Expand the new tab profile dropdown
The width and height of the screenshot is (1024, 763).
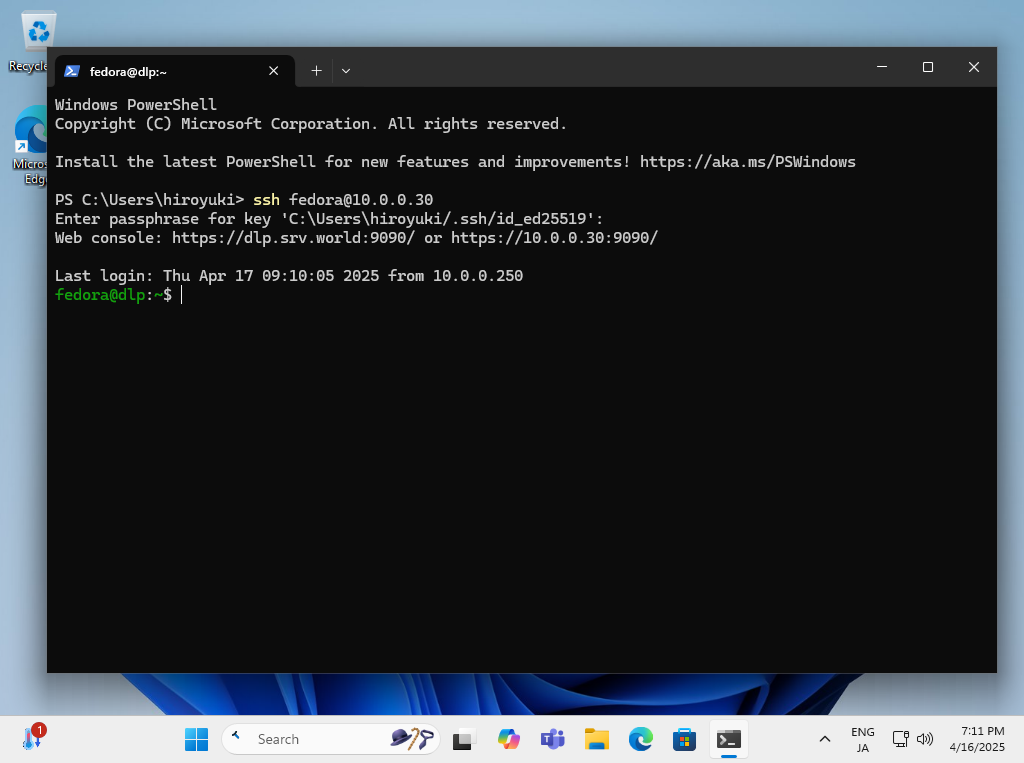click(x=346, y=71)
